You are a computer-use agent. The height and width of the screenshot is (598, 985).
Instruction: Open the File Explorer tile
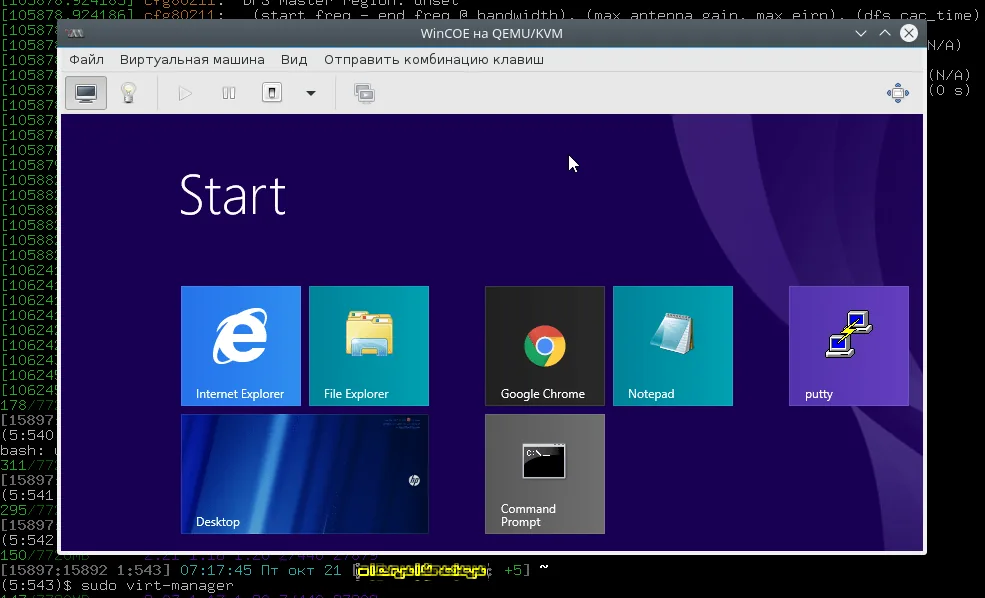click(x=368, y=345)
